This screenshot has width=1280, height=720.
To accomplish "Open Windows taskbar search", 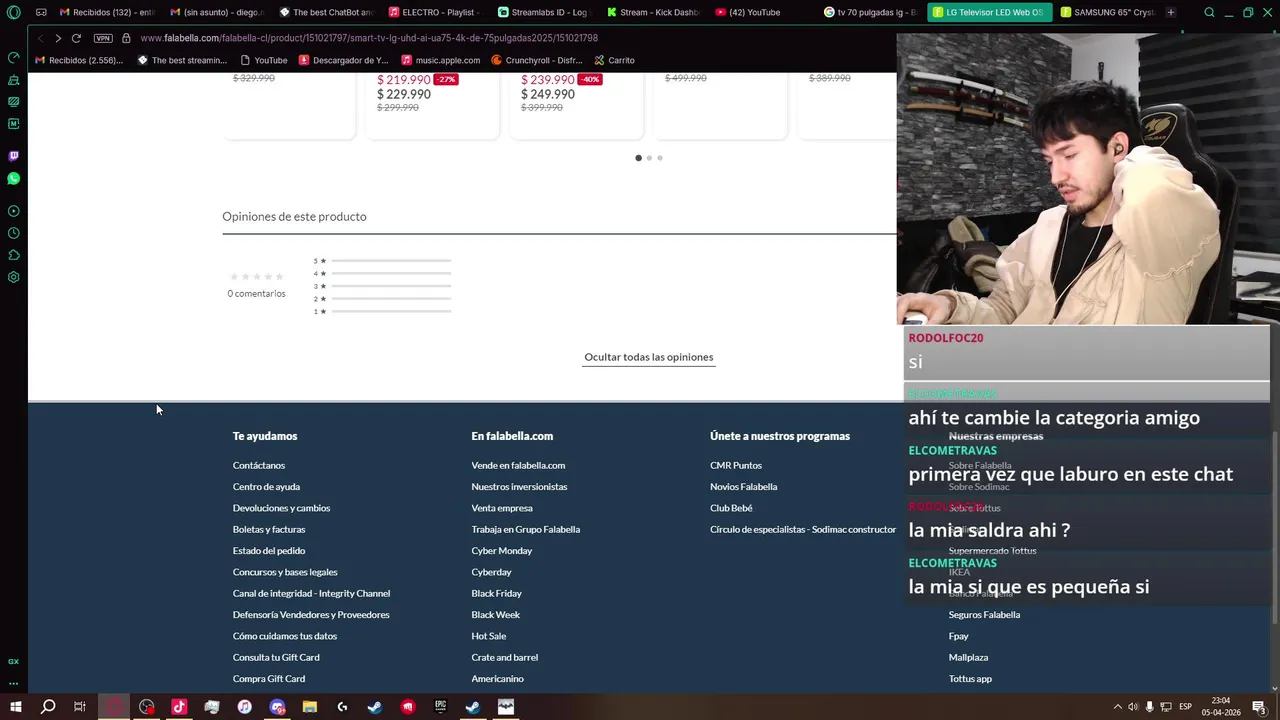I will click(x=48, y=707).
